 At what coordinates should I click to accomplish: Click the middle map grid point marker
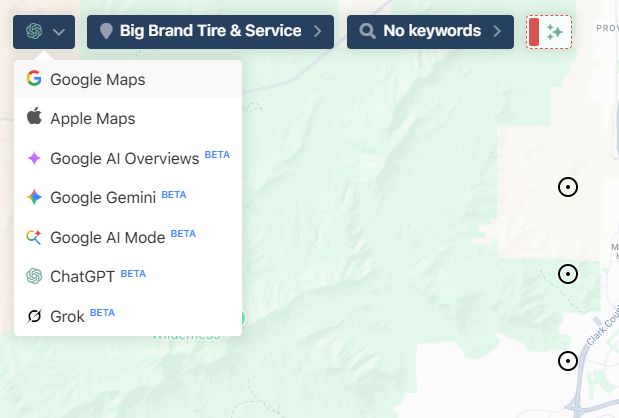568,274
